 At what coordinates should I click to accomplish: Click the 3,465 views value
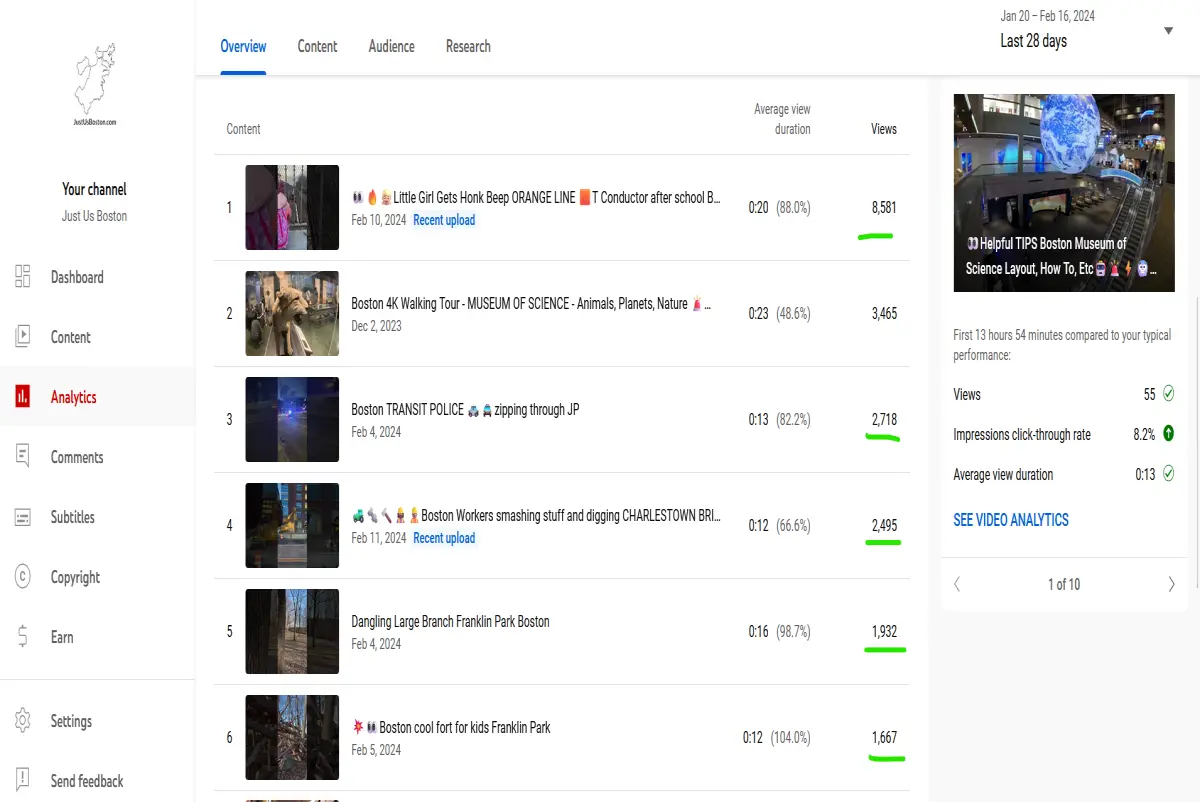click(x=884, y=314)
